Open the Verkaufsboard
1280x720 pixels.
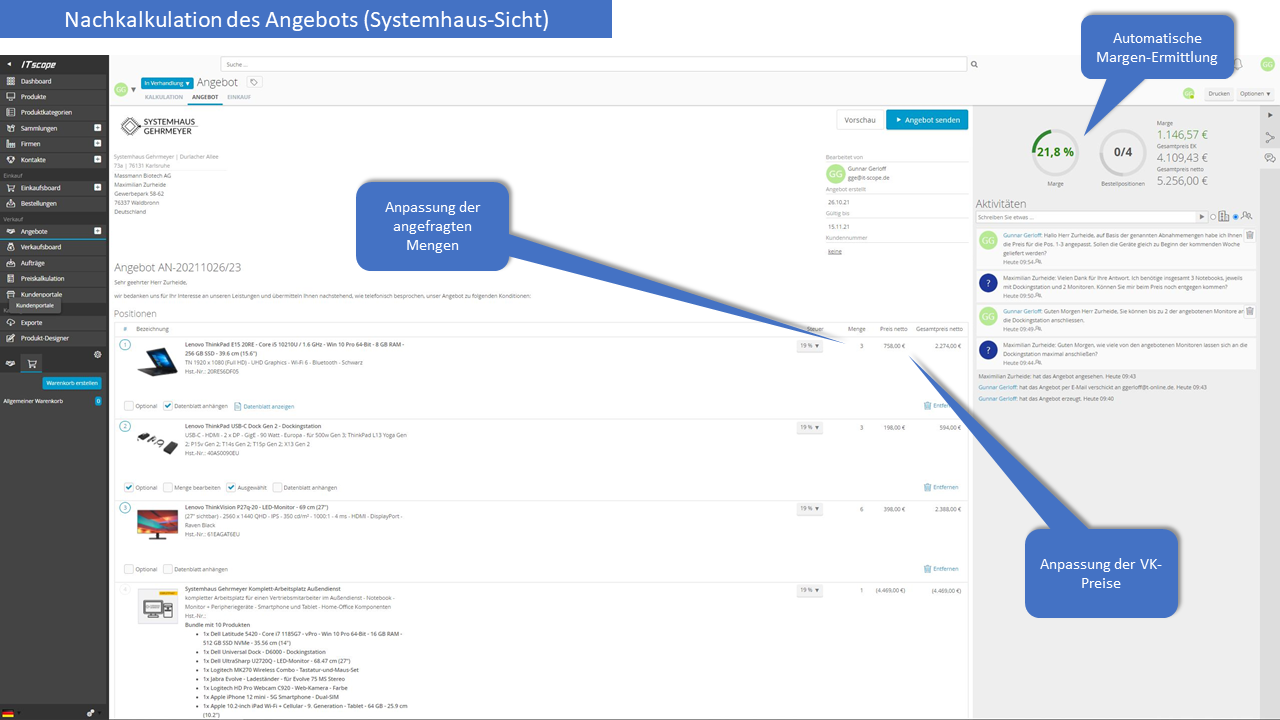point(47,247)
